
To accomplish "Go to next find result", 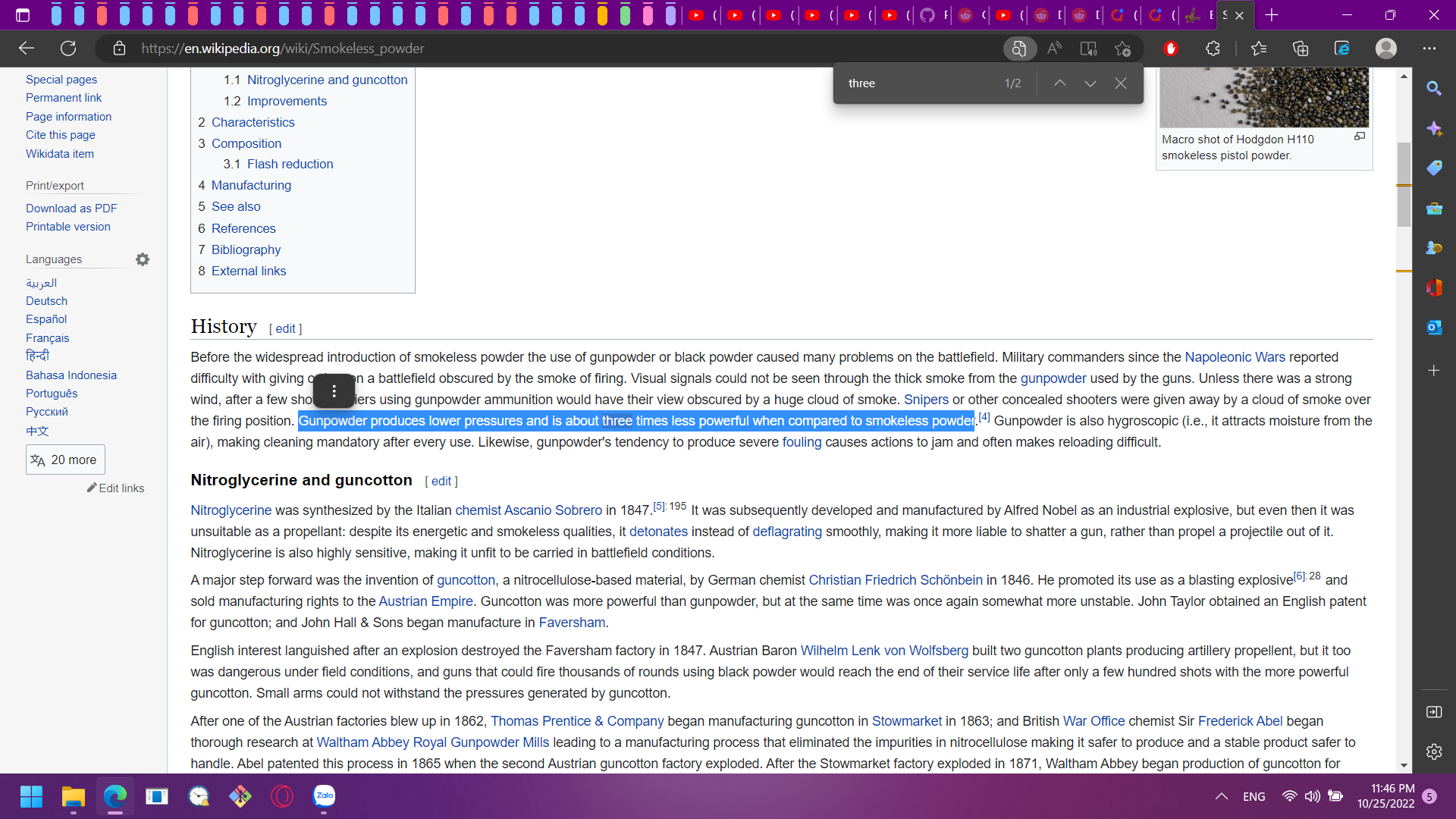I will coord(1090,83).
